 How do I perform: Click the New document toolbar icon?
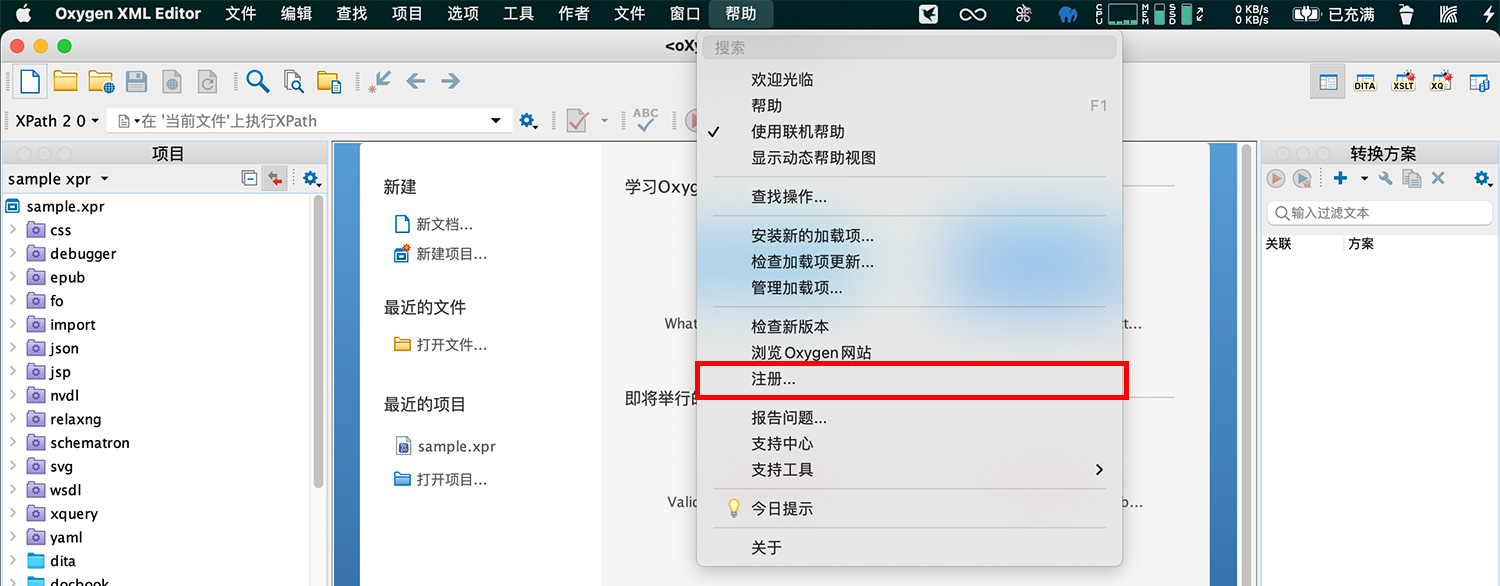point(30,81)
